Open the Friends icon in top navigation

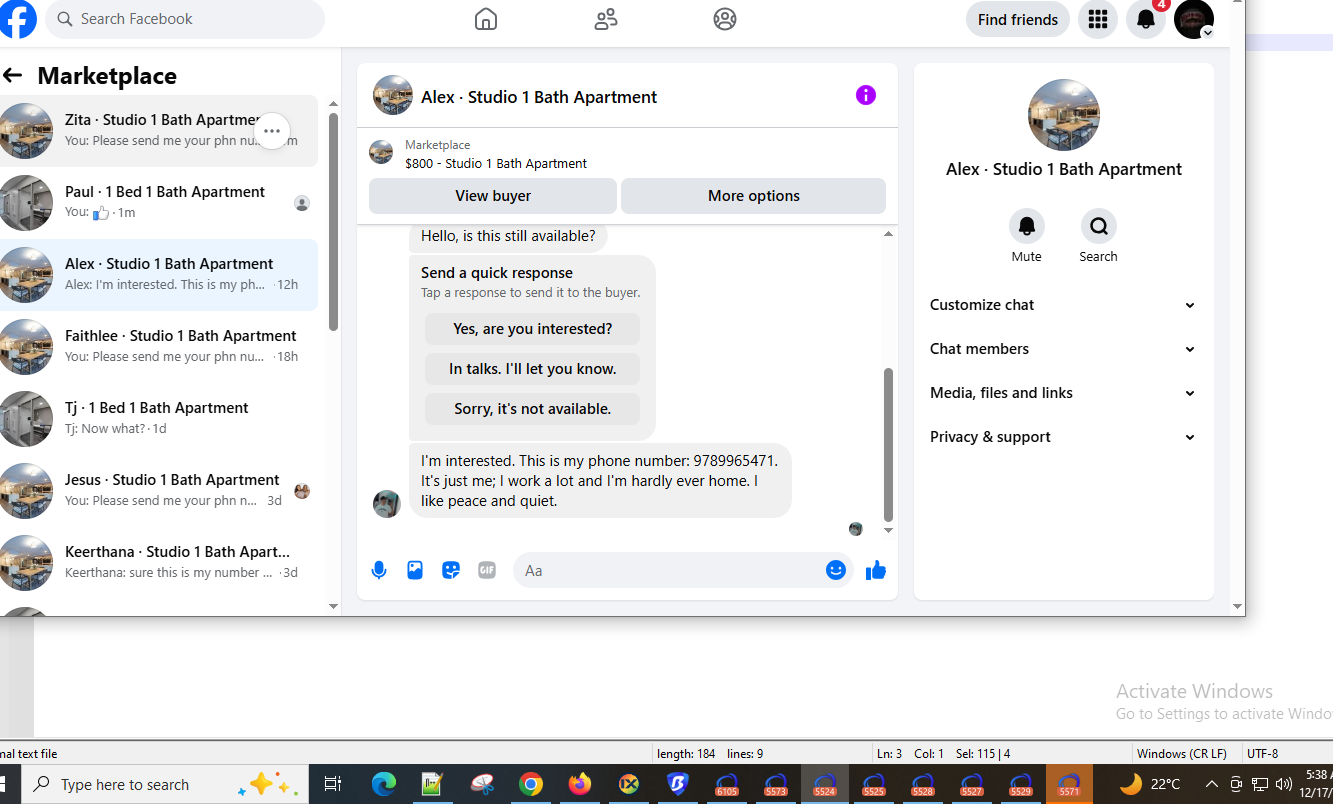coord(606,19)
